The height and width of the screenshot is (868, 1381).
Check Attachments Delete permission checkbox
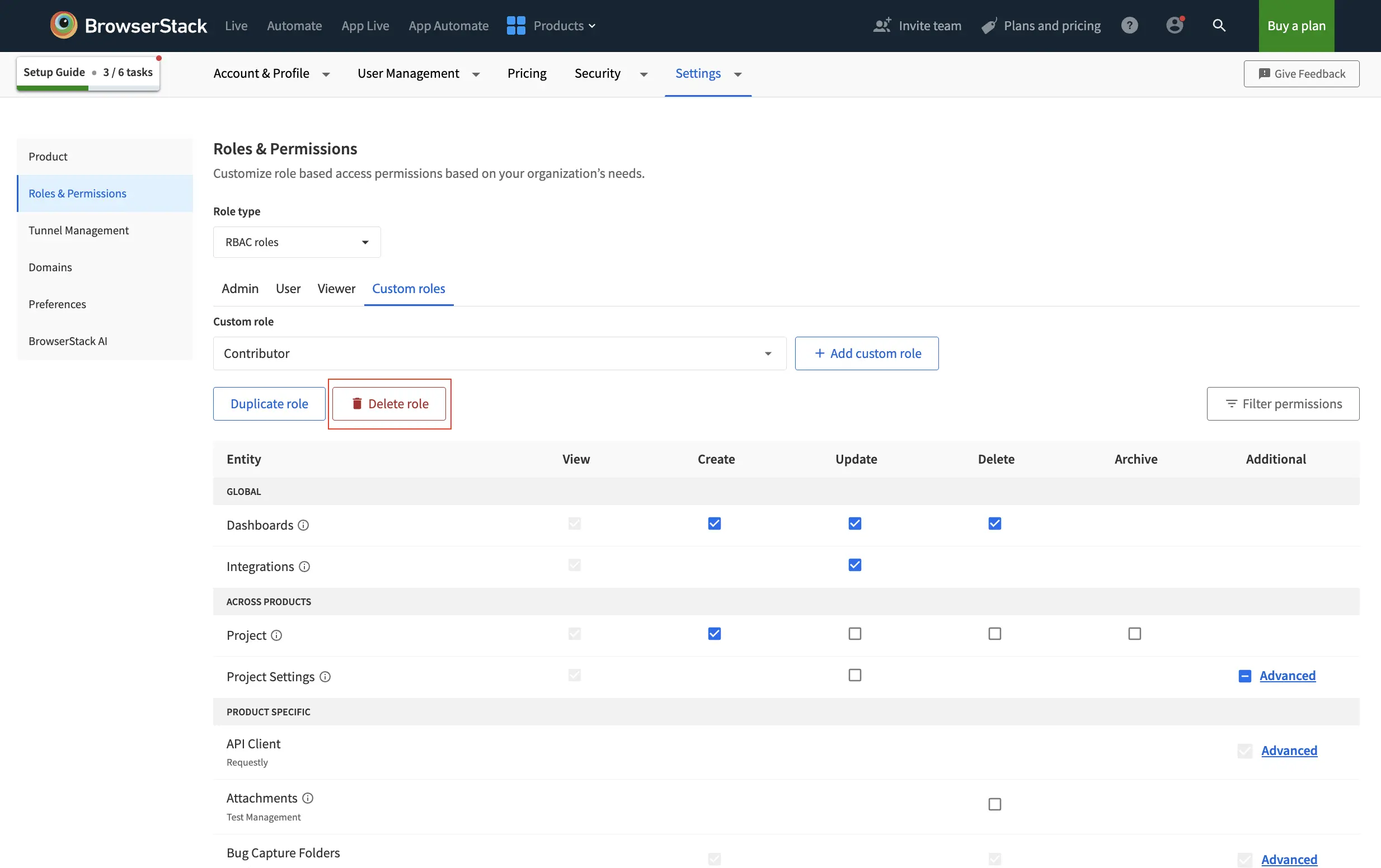coord(994,804)
